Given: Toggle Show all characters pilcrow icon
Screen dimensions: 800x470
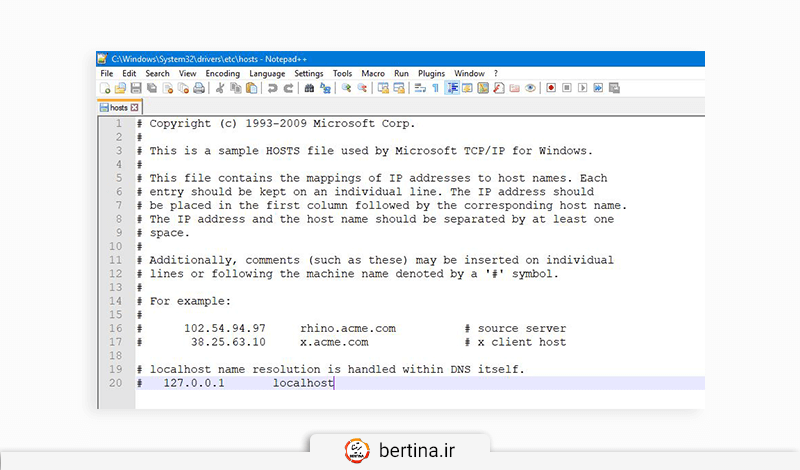Looking at the screenshot, I should pos(436,88).
